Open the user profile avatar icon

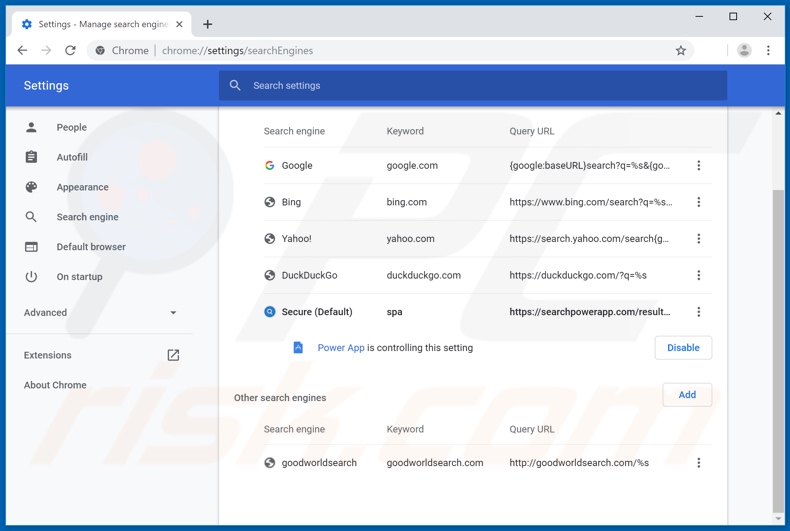744,50
